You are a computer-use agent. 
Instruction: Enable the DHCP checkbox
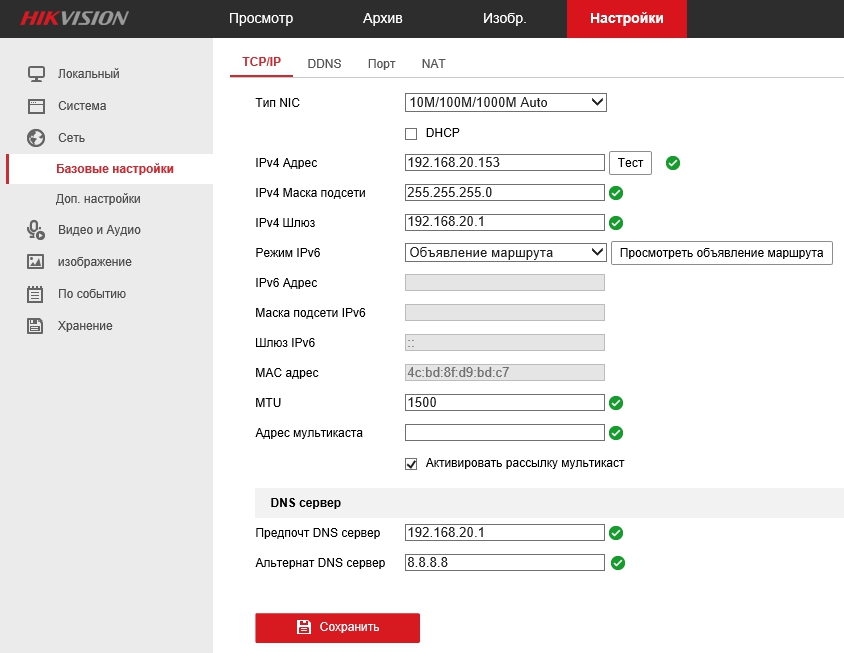pyautogui.click(x=411, y=133)
